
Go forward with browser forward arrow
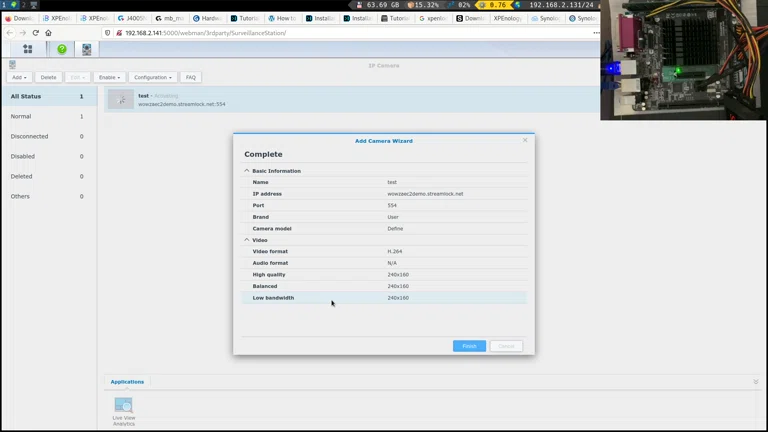[23, 33]
